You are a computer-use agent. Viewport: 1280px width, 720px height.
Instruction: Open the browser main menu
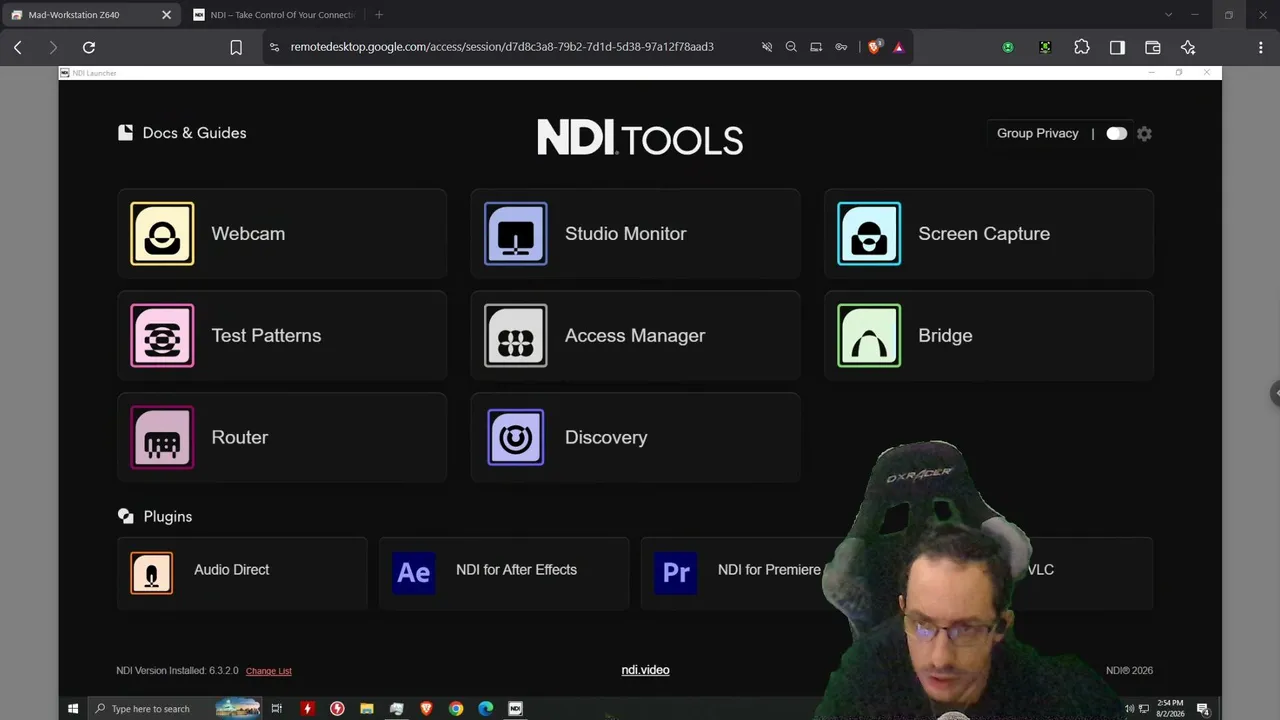click(x=1260, y=47)
